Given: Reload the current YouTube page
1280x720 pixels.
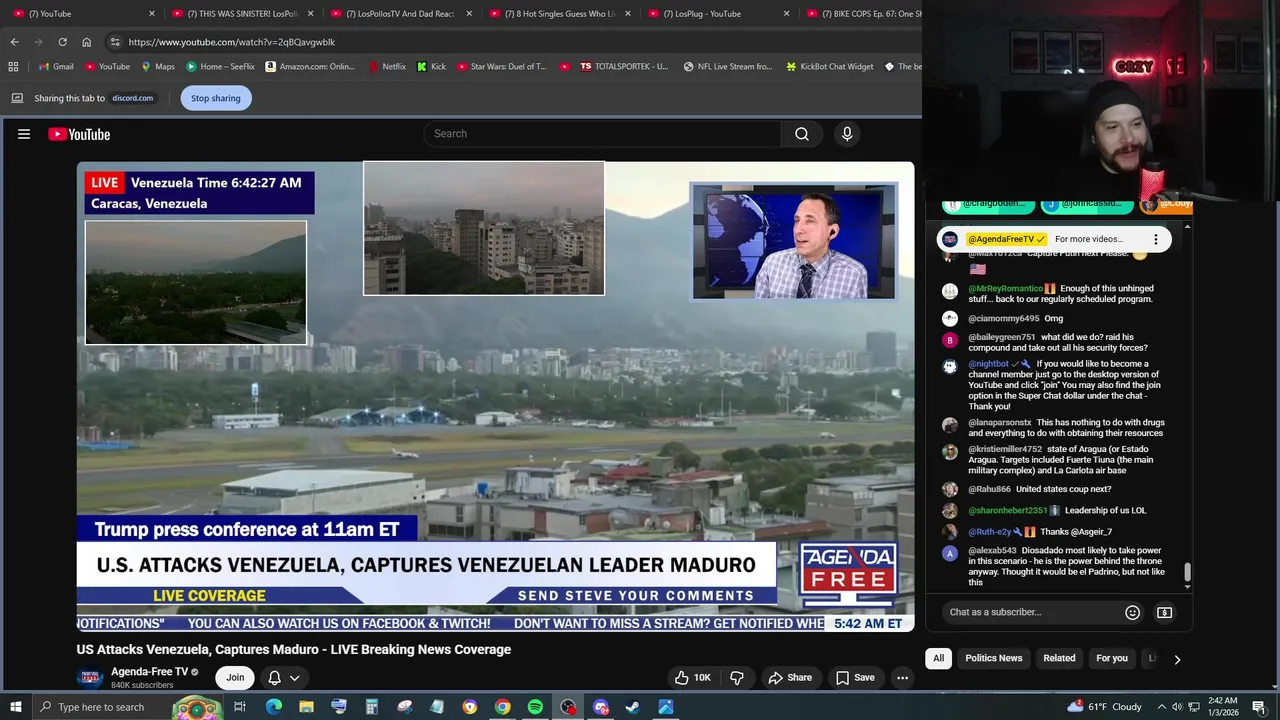Looking at the screenshot, I should click(x=62, y=42).
